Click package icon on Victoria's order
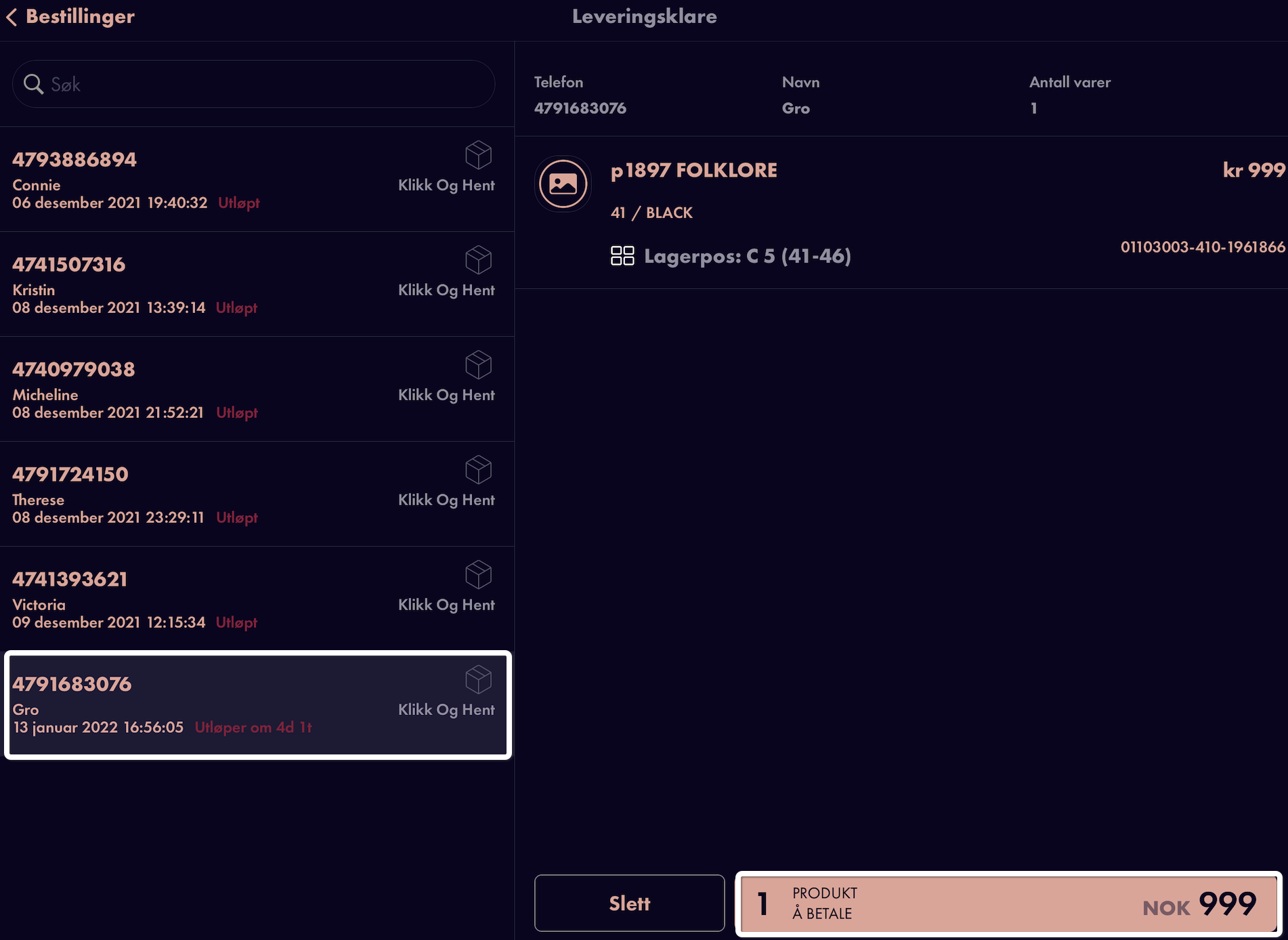Viewport: 1288px width, 940px height. (478, 575)
